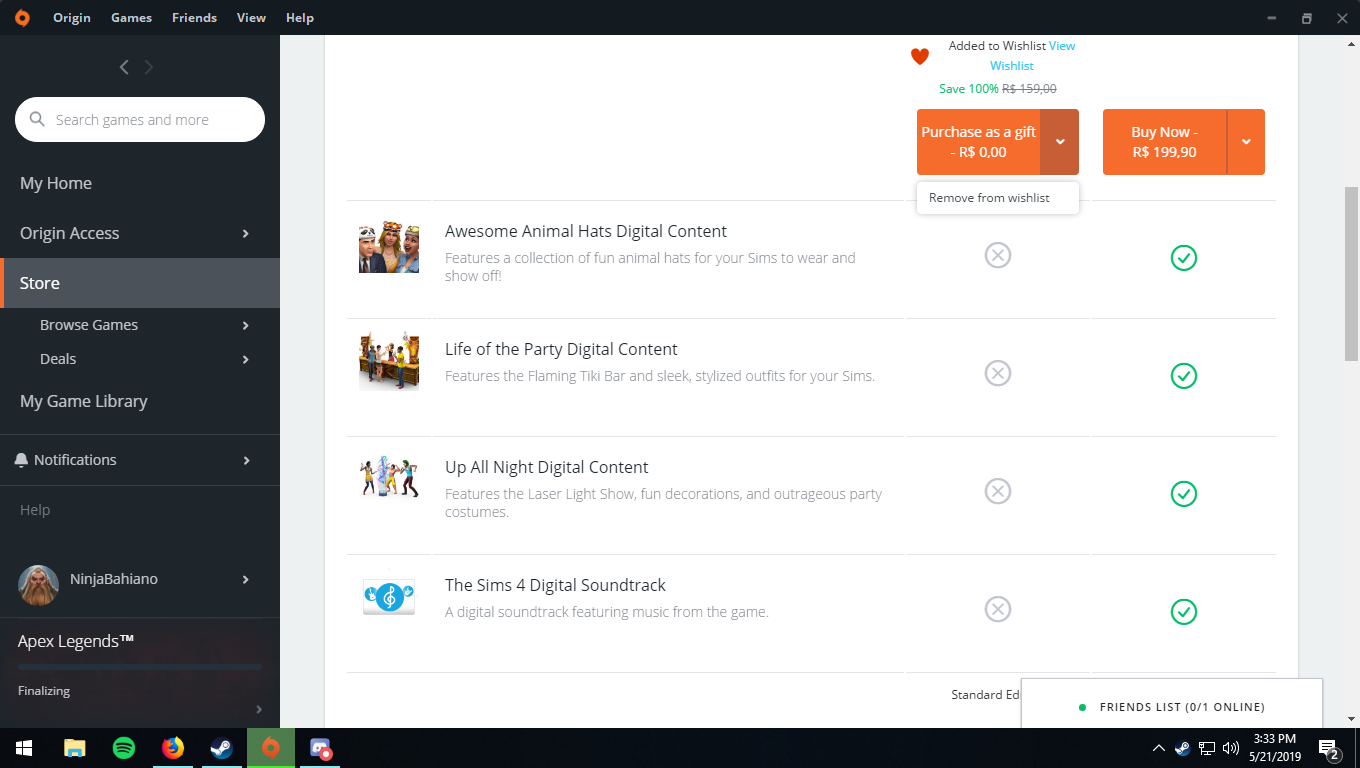Open Steam from the taskbar
The image size is (1360, 768).
point(221,748)
